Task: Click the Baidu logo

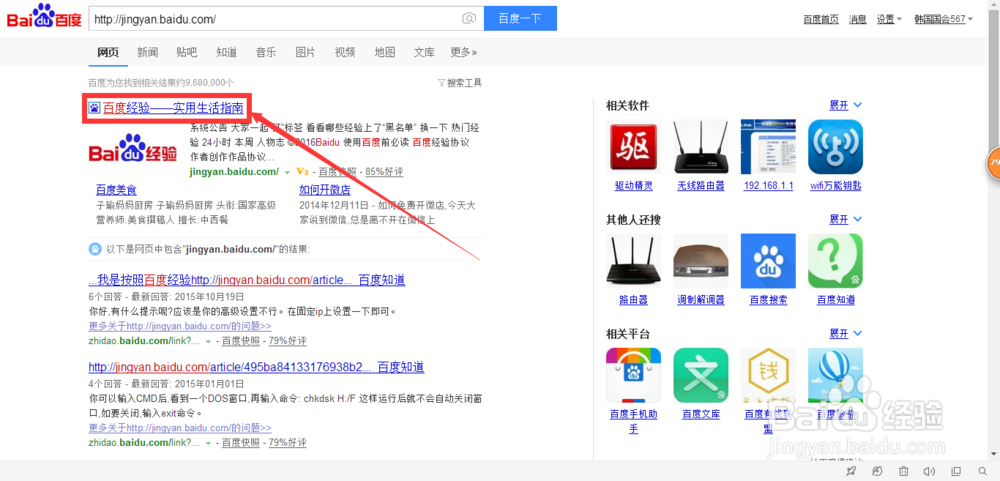Action: coord(43,18)
